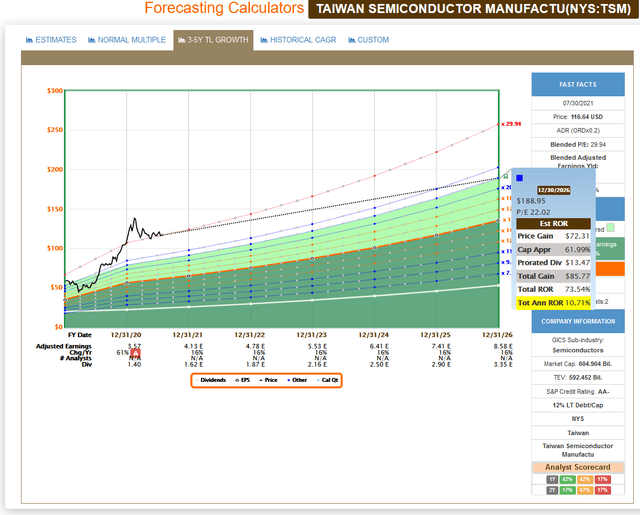Click the FAST FACTS panel header
Screen dimensions: 640x515
pyautogui.click(x=578, y=84)
